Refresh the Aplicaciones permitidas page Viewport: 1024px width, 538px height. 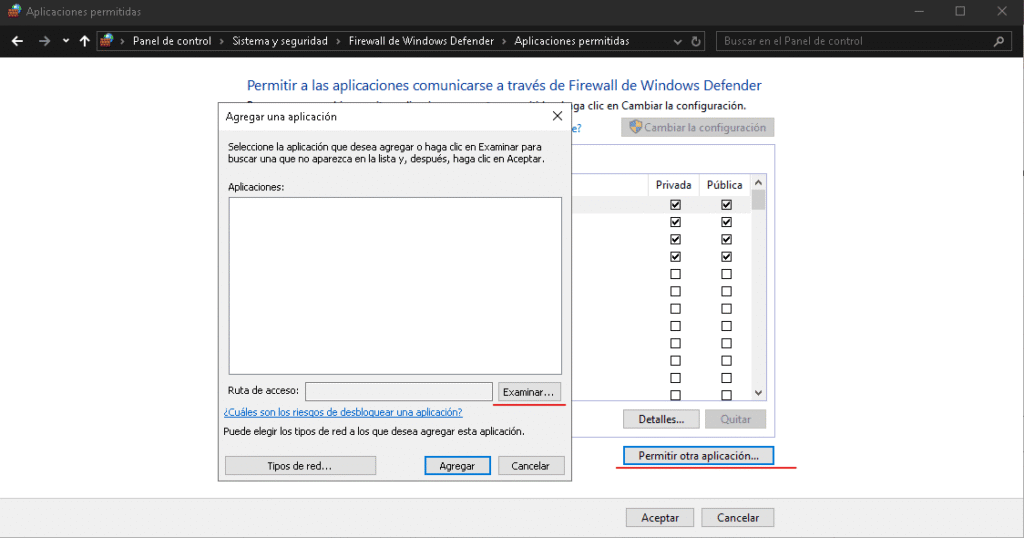coord(697,41)
